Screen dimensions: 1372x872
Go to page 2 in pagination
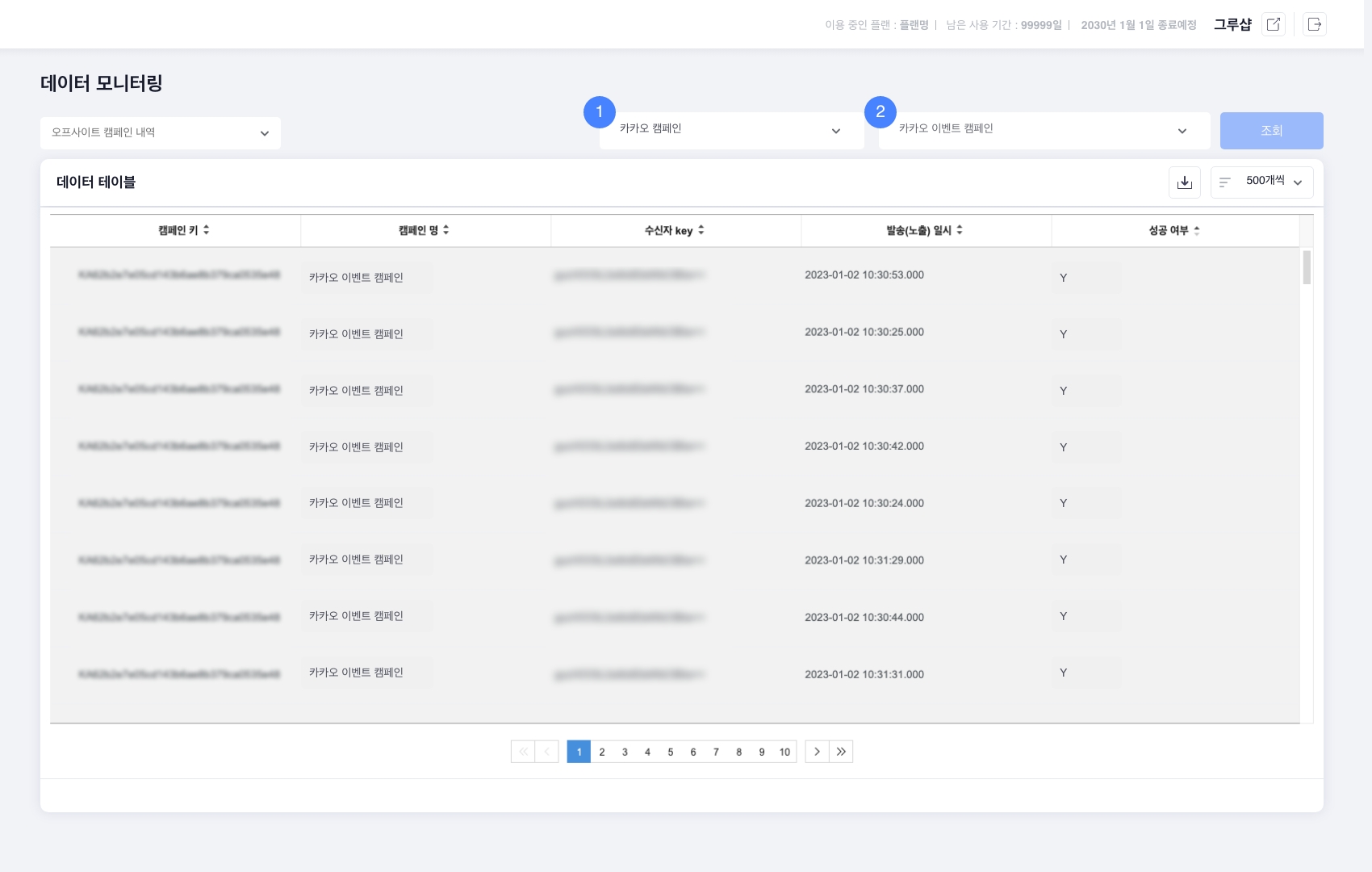click(x=602, y=752)
